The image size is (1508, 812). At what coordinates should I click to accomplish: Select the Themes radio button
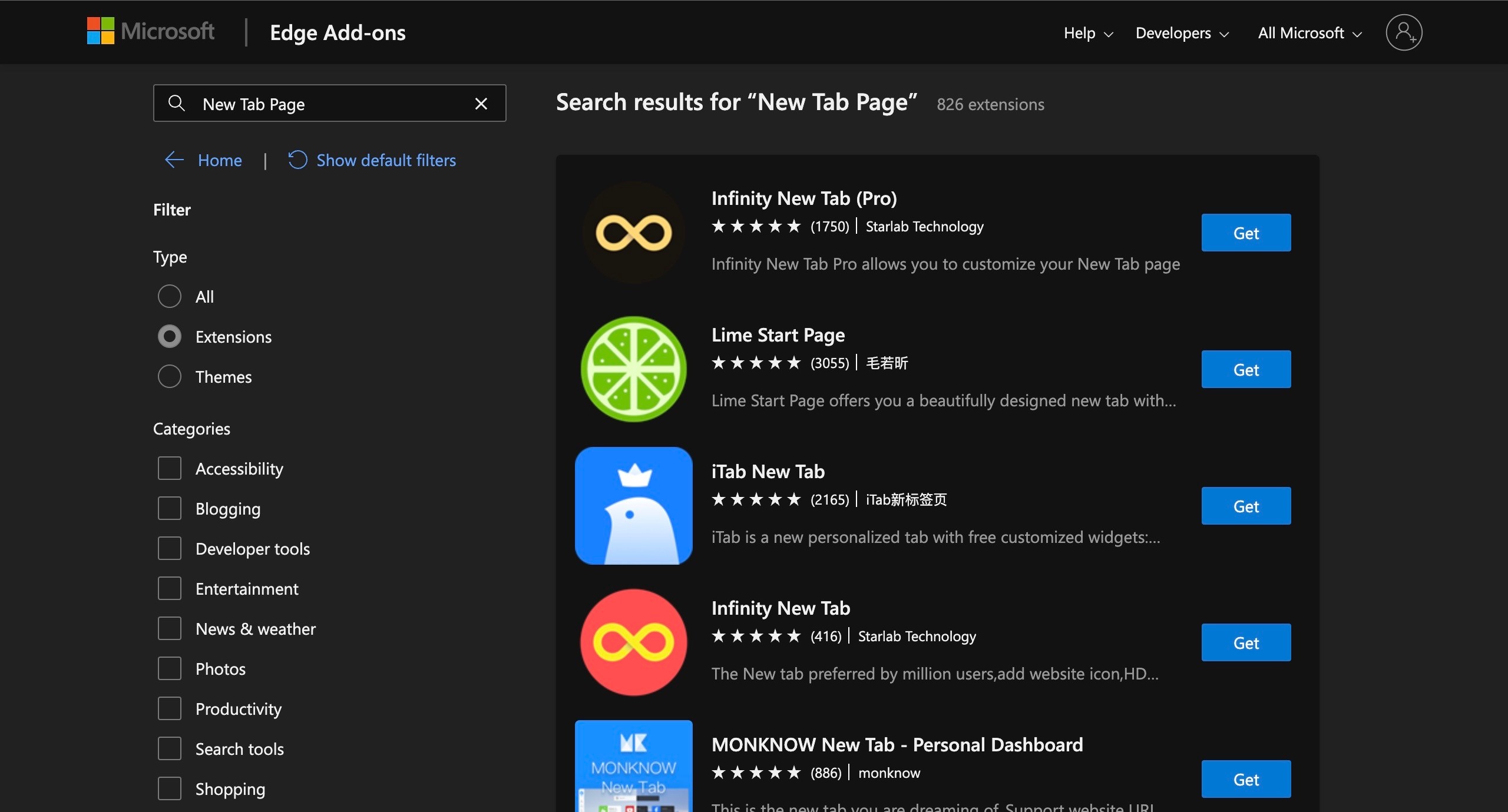170,376
